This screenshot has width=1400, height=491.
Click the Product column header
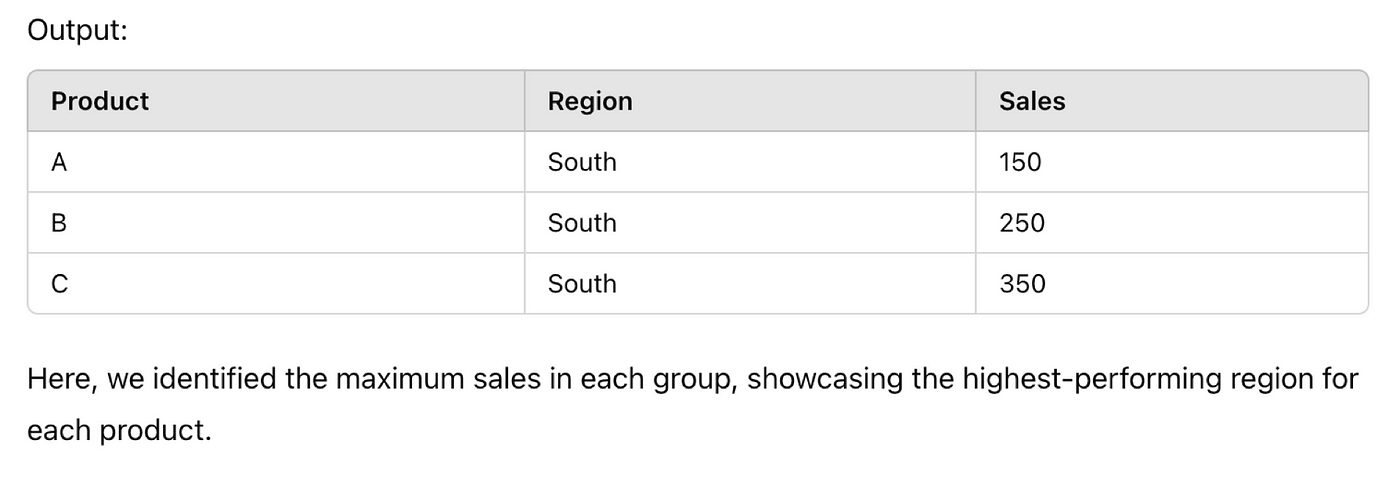pos(276,101)
